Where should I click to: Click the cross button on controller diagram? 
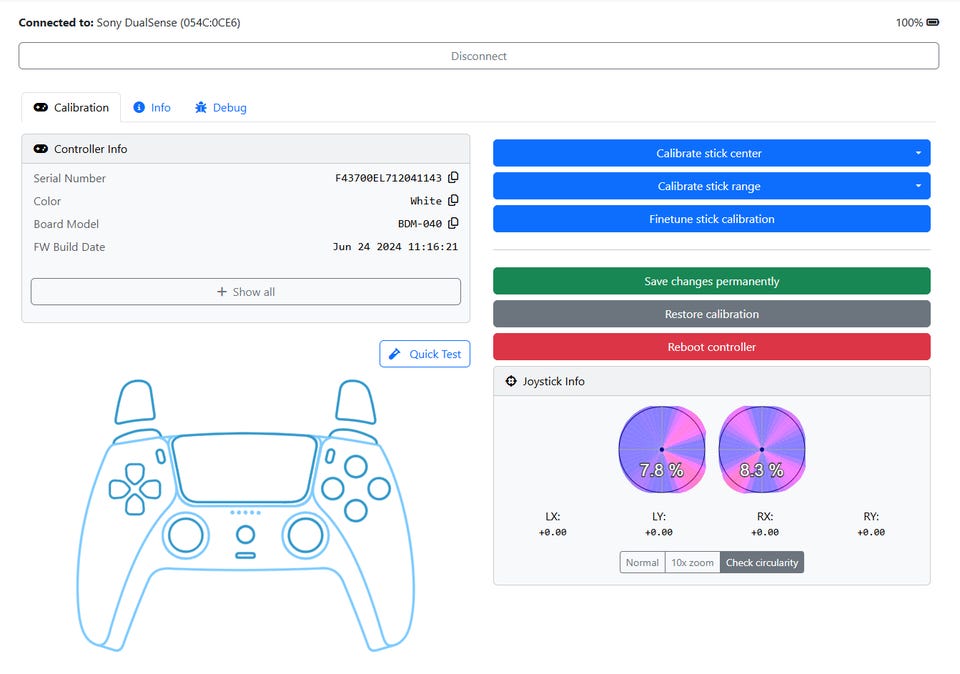point(356,511)
